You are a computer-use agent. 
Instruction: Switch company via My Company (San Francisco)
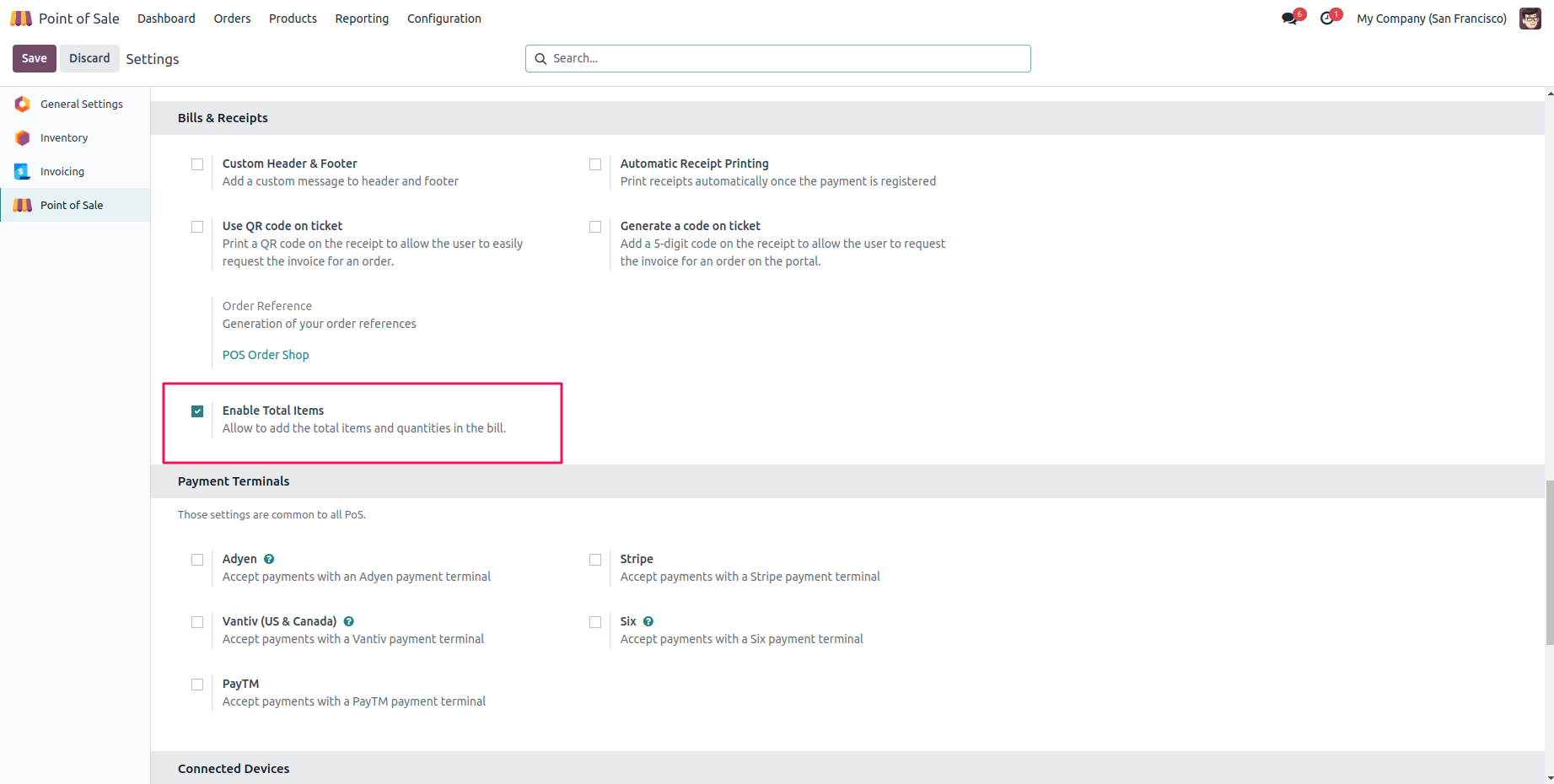click(1431, 19)
